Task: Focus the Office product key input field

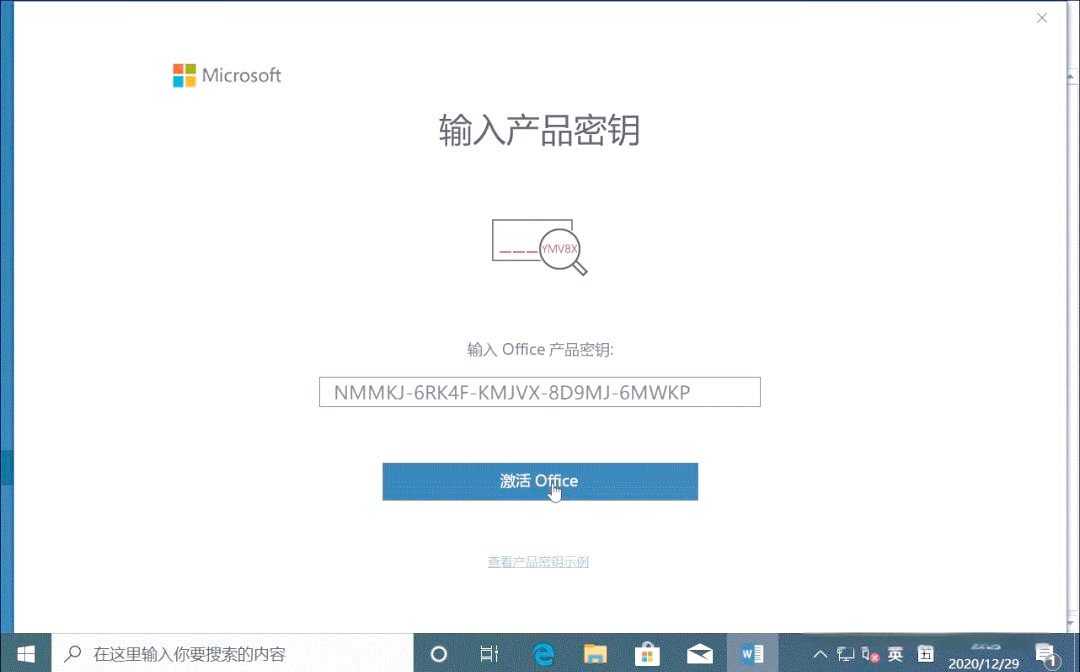Action: (x=540, y=392)
